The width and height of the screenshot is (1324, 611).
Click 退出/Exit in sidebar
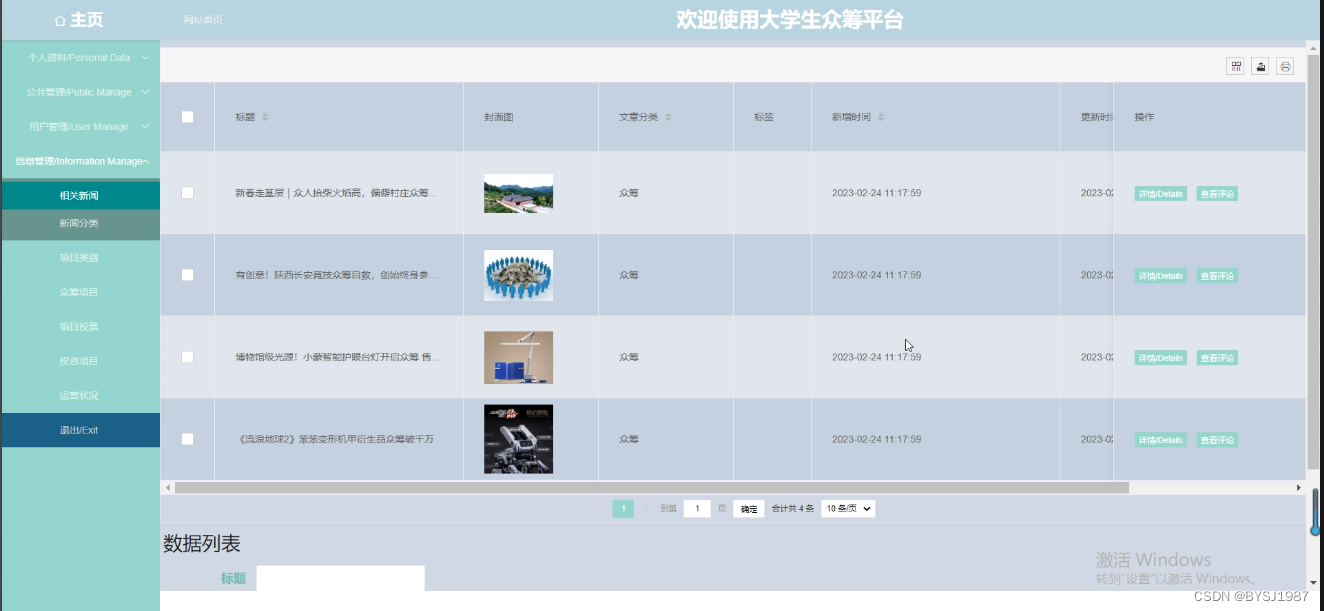(x=80, y=430)
